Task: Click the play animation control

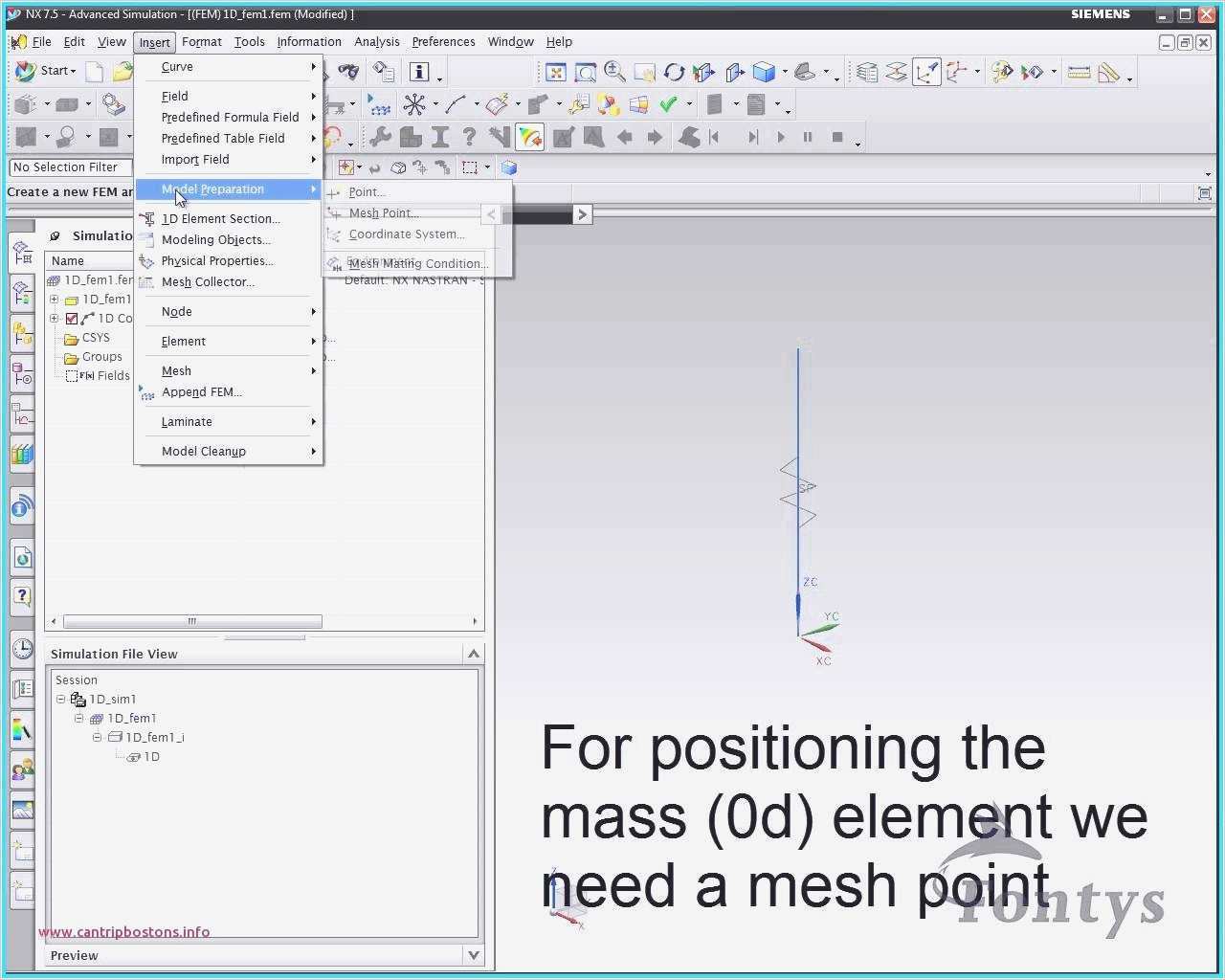Action: coord(781,137)
